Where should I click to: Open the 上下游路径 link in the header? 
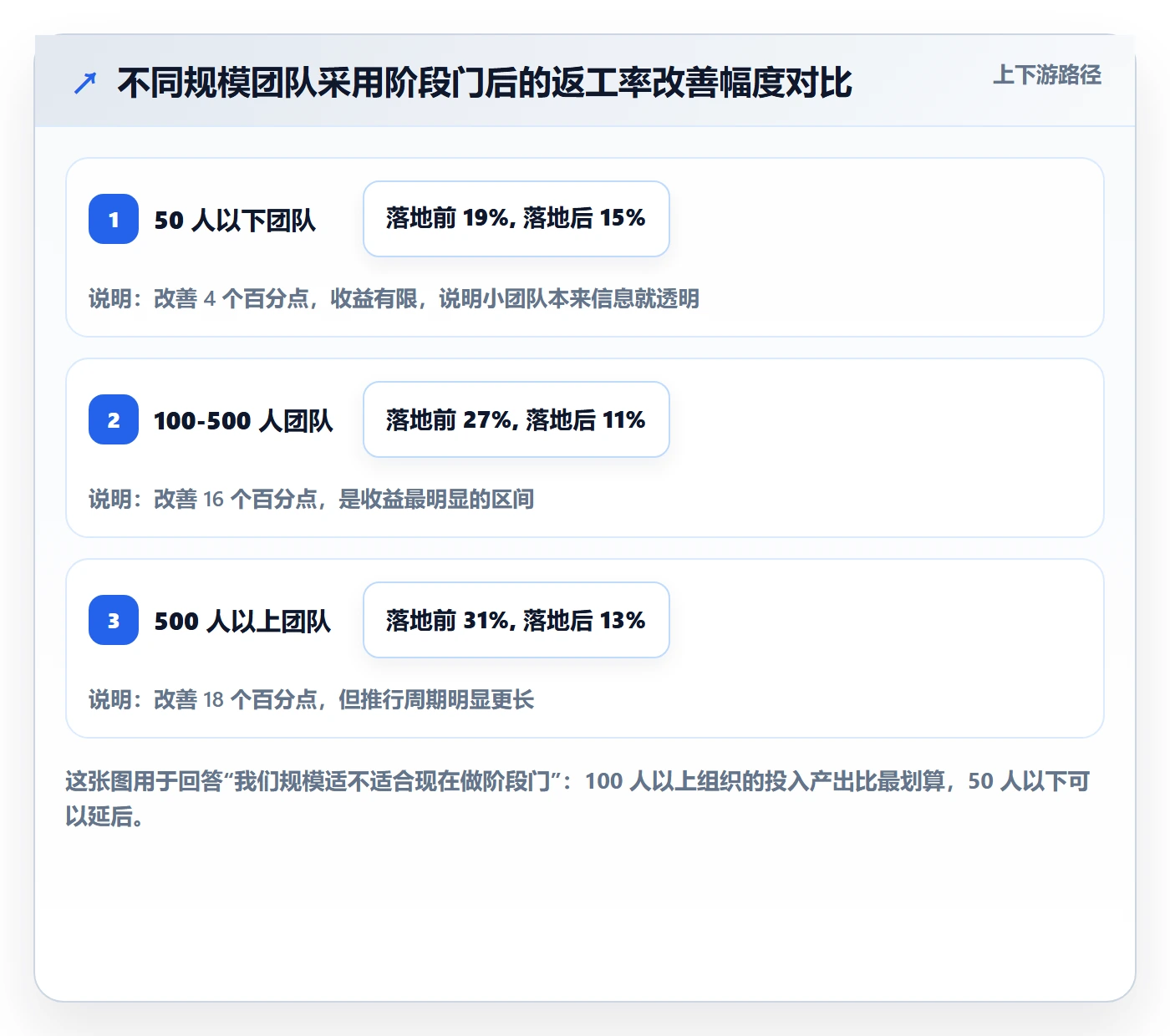pyautogui.click(x=1047, y=75)
